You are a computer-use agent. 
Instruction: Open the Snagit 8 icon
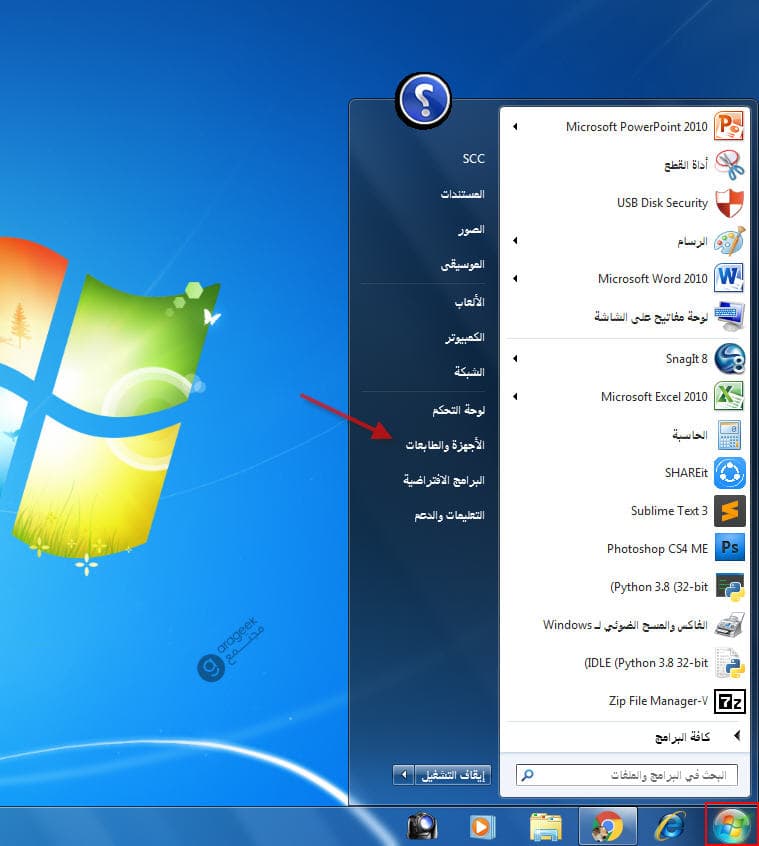tap(729, 358)
